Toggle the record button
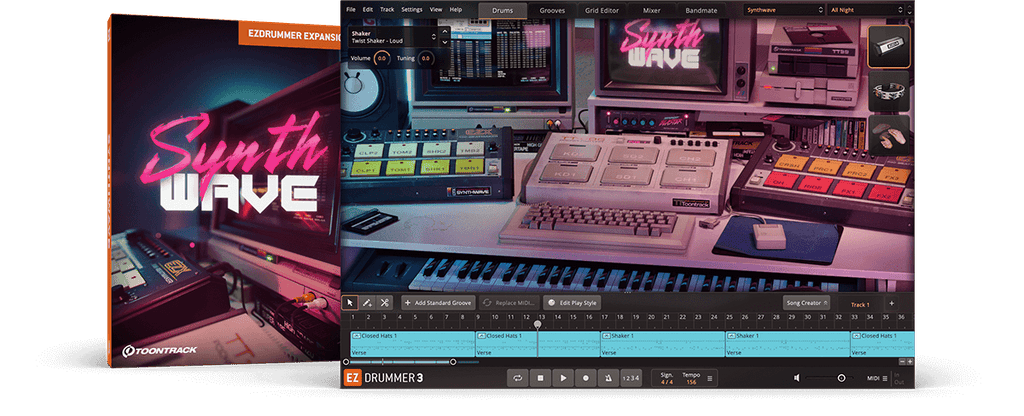 pyautogui.click(x=585, y=377)
